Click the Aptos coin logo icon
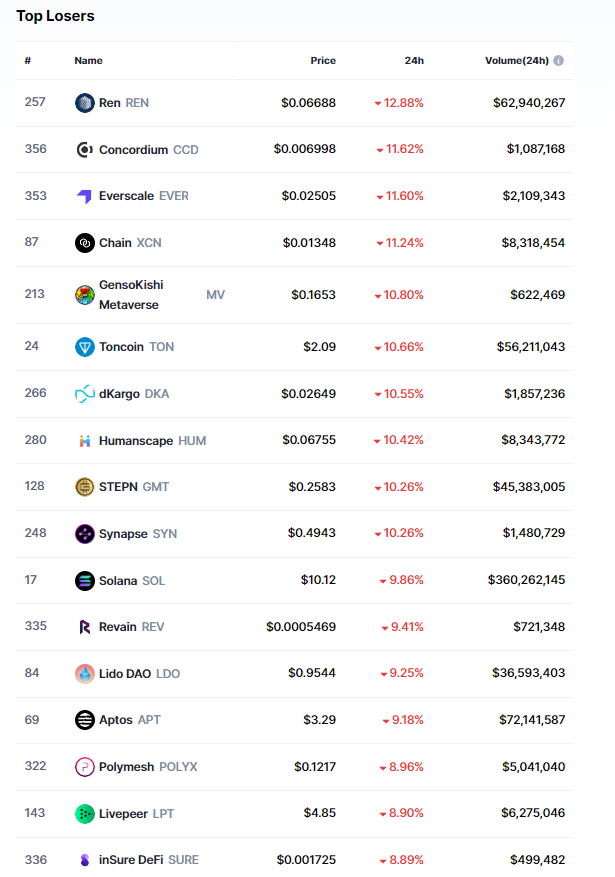 pos(85,720)
